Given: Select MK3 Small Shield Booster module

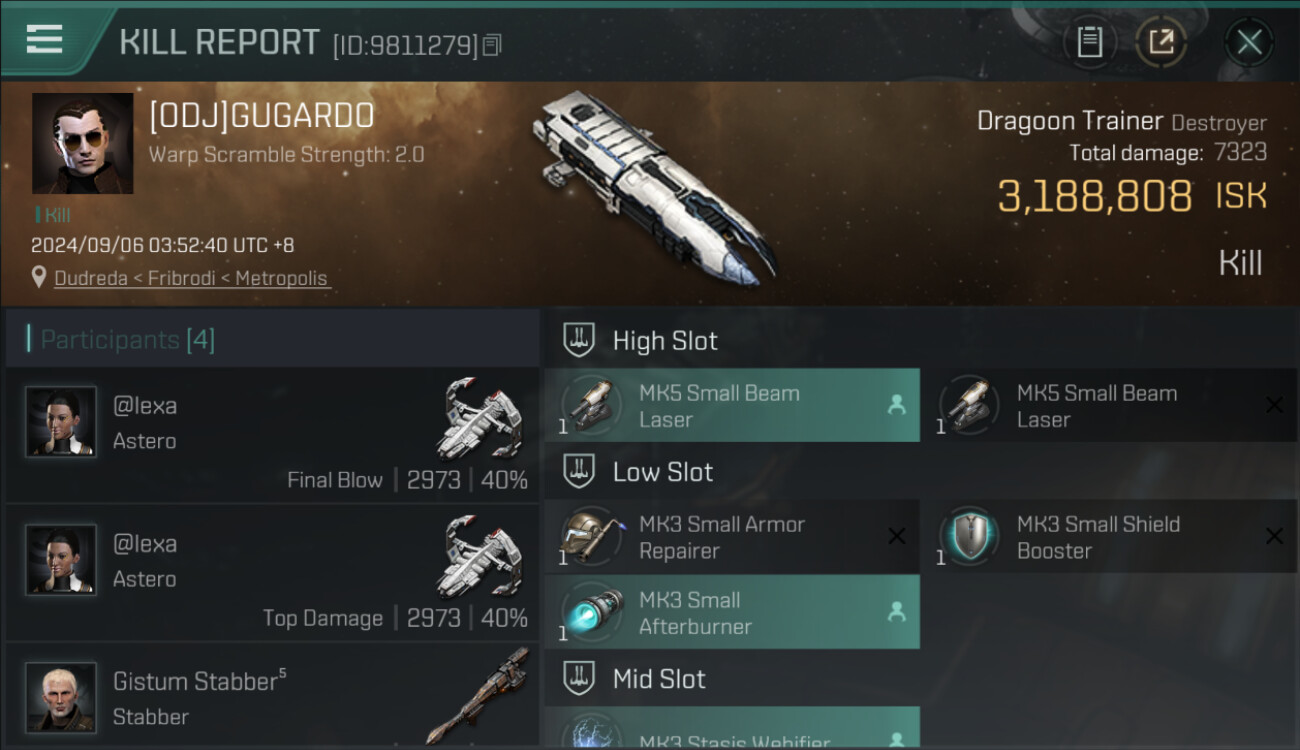Looking at the screenshot, I should [x=1110, y=536].
